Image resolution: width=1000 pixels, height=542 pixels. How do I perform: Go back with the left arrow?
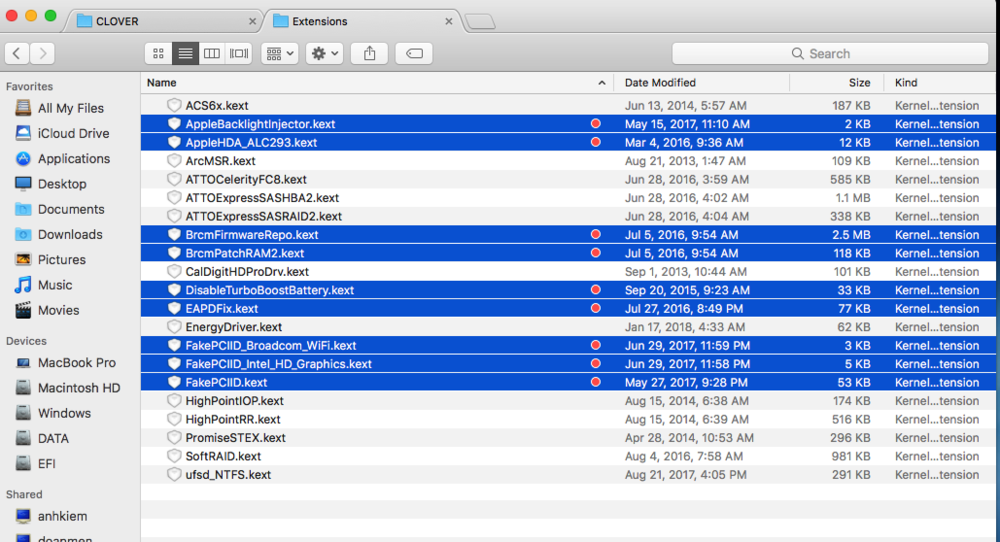pyautogui.click(x=17, y=53)
